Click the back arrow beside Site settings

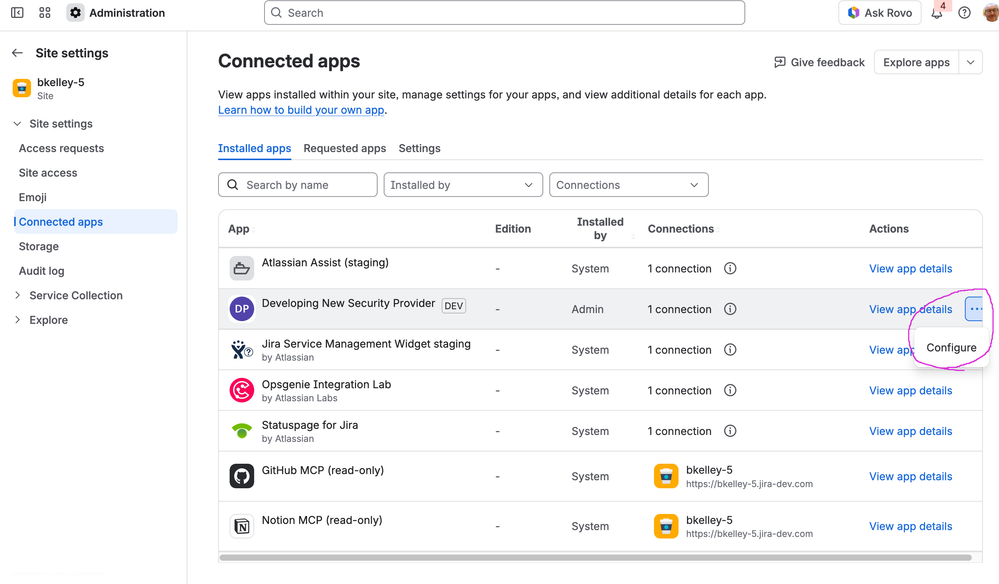(x=17, y=53)
